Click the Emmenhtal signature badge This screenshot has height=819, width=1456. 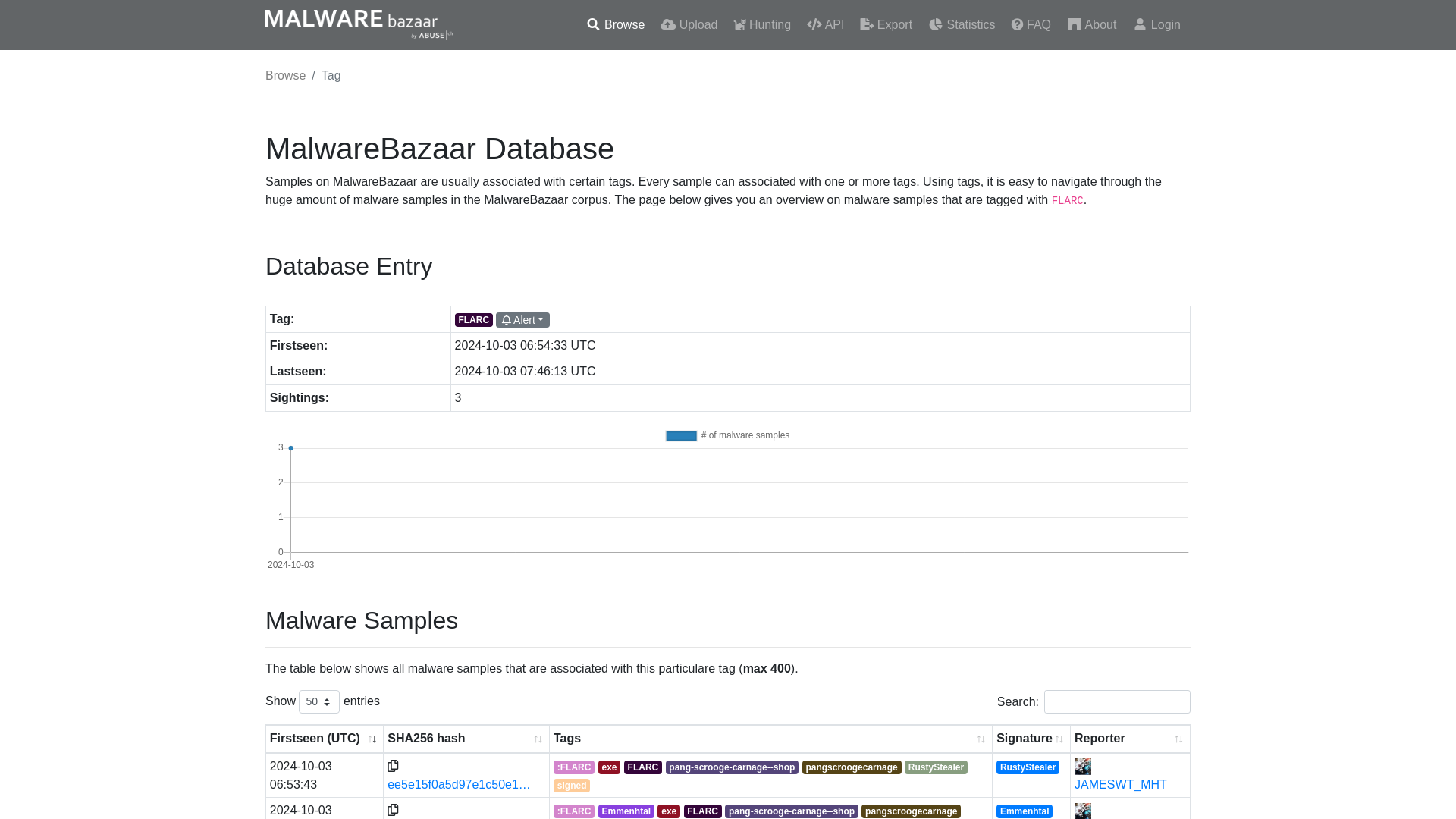click(1025, 811)
